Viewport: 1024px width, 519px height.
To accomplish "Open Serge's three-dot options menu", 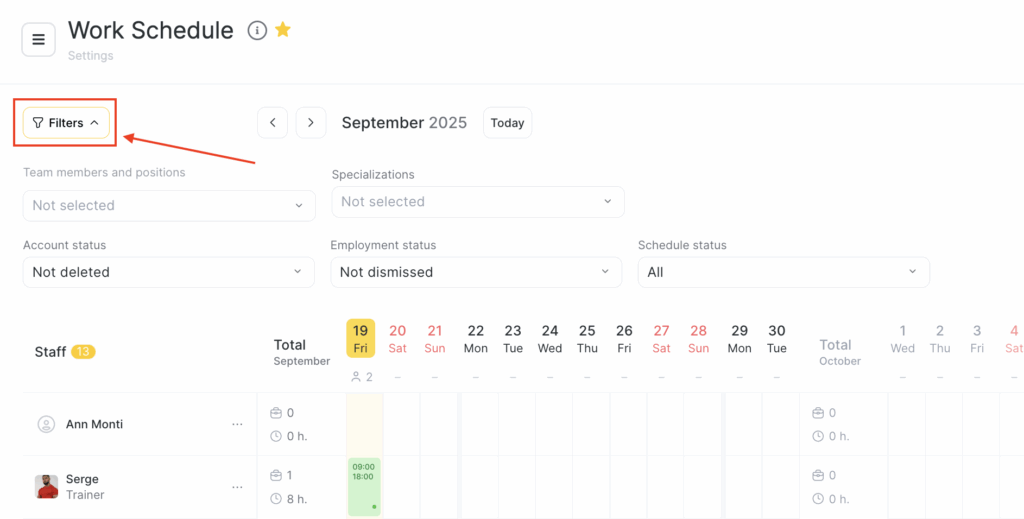I will 237,487.
